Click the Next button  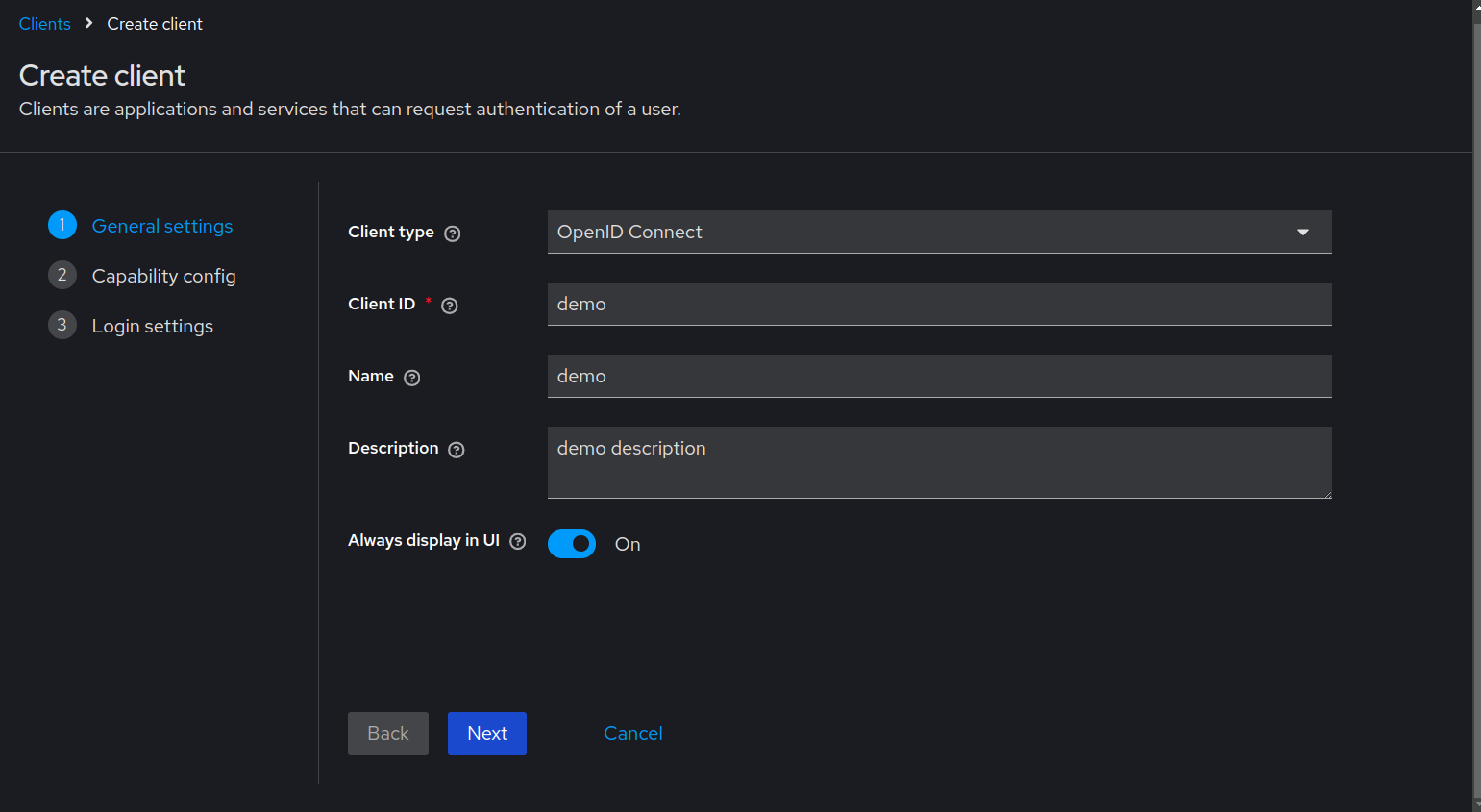(x=487, y=733)
